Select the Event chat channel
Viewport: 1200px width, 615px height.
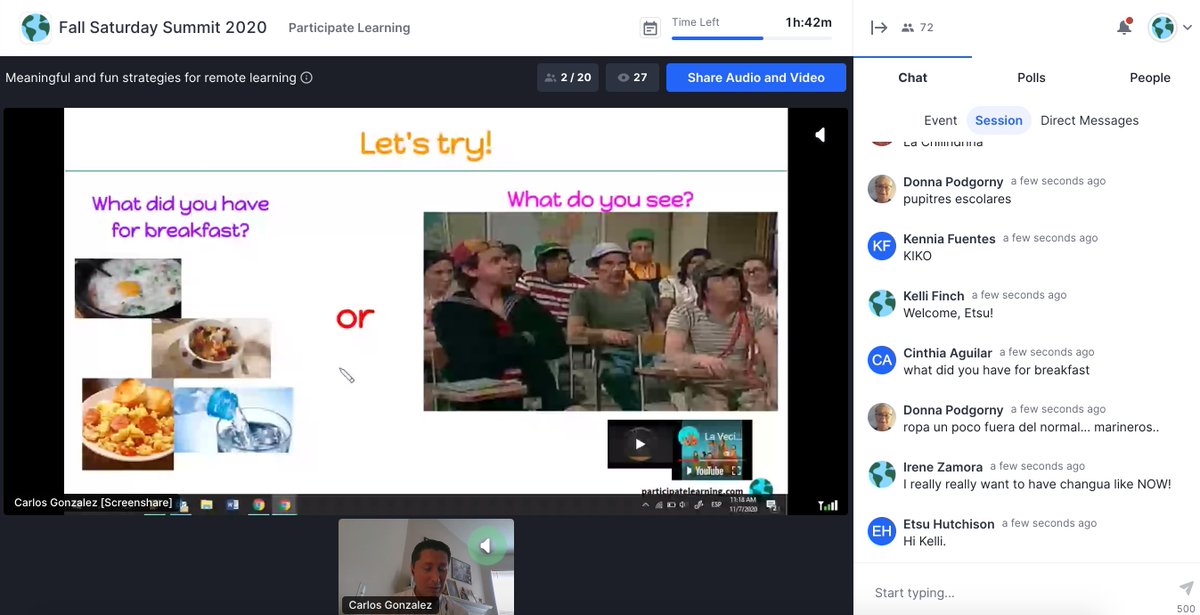click(940, 120)
